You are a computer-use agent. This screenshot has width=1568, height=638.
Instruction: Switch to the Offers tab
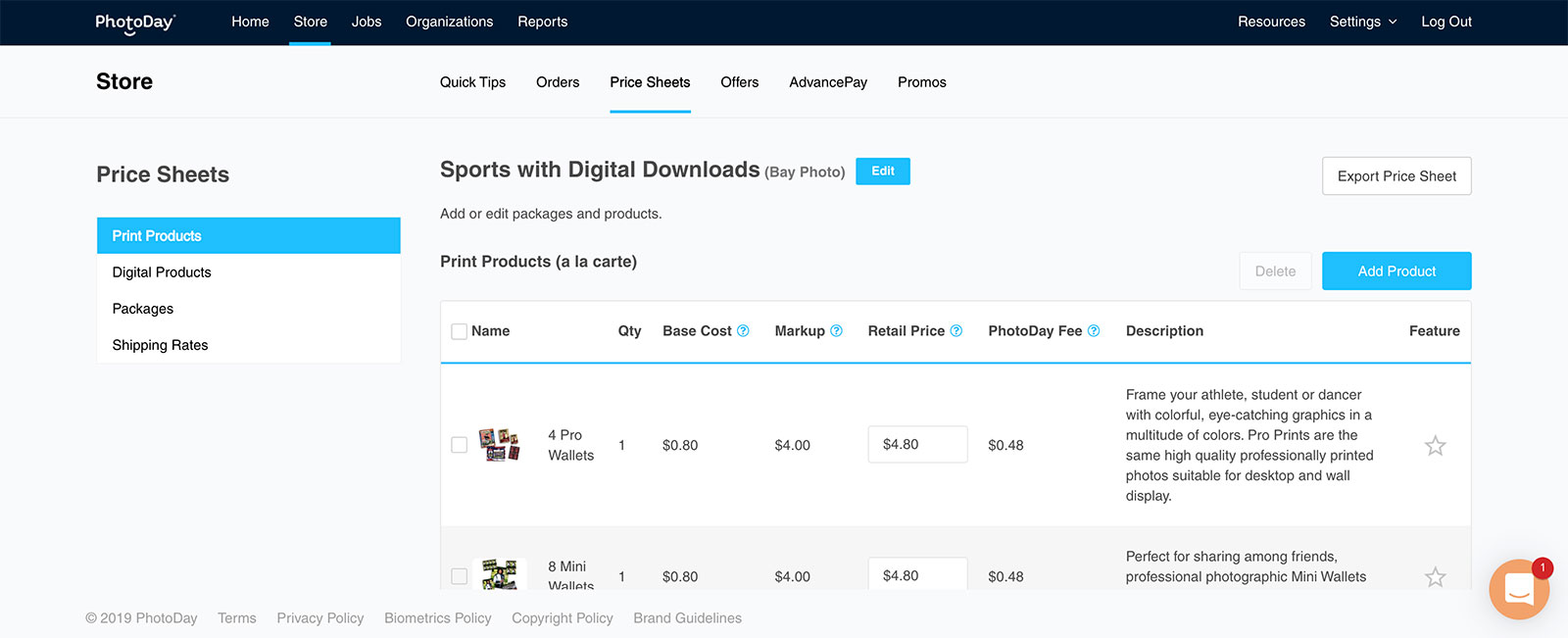(x=740, y=82)
